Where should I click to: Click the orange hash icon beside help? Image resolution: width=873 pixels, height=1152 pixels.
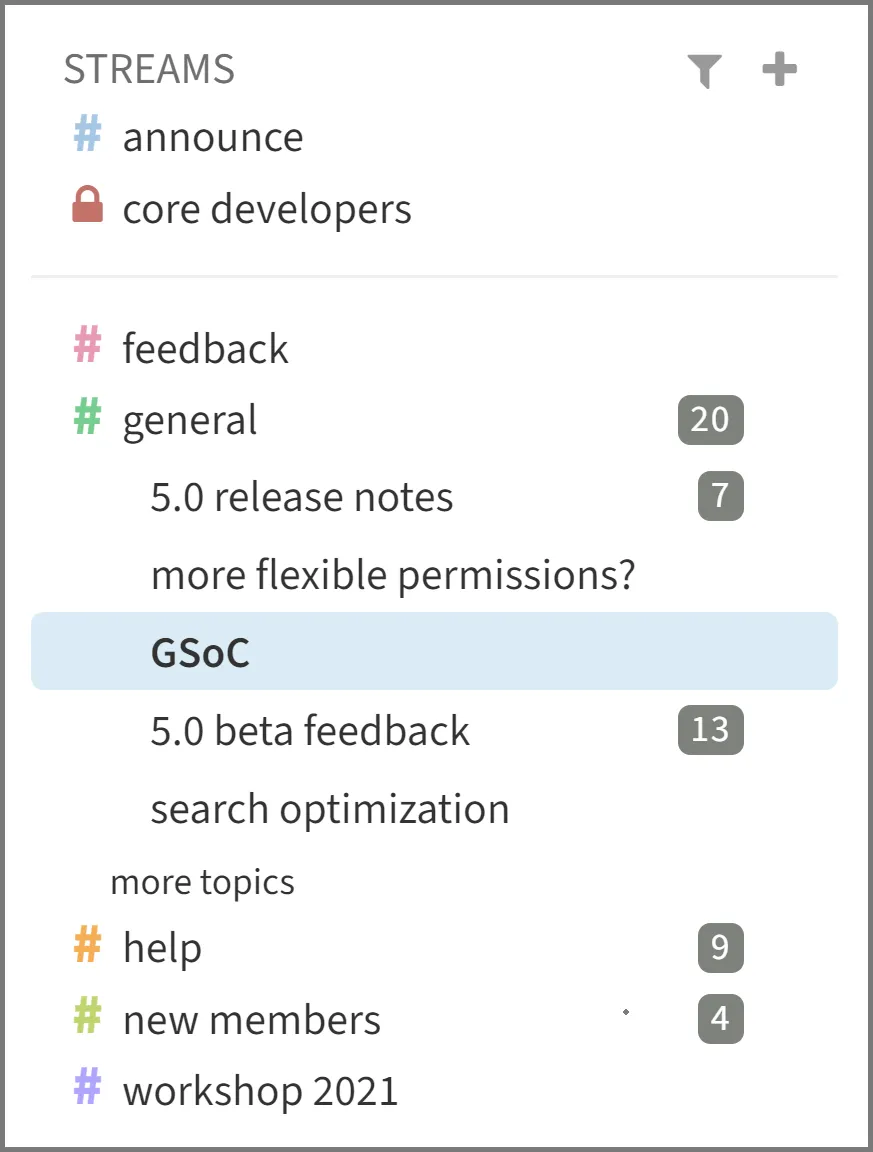pyautogui.click(x=88, y=945)
